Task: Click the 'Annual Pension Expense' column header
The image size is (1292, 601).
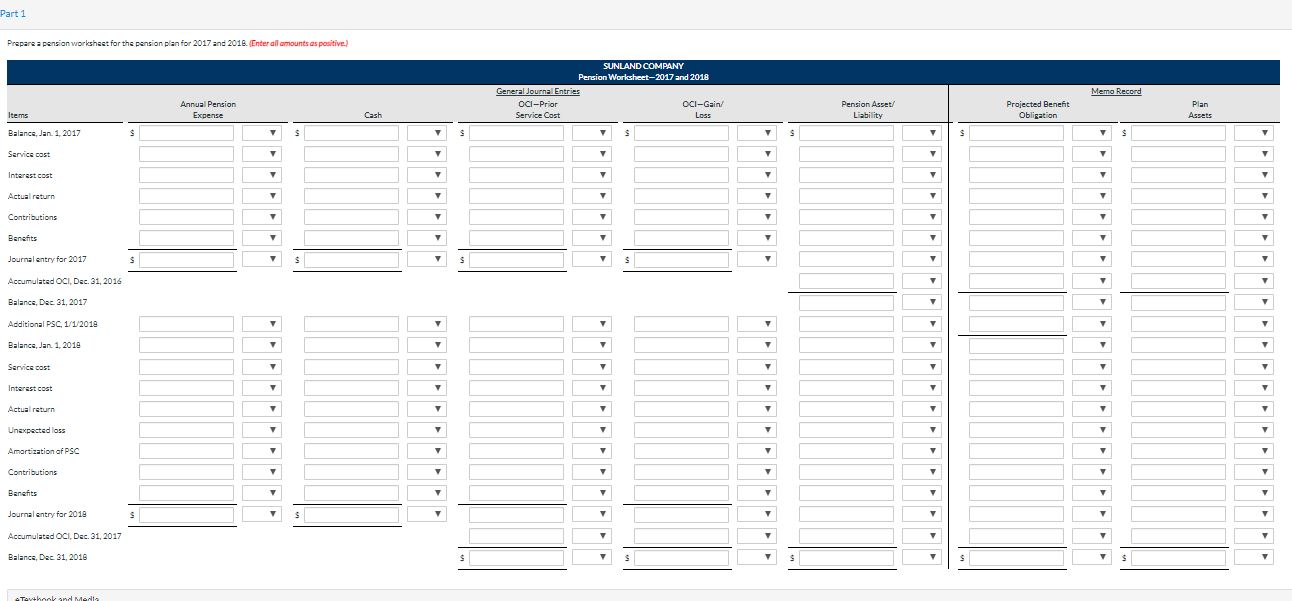Action: click(208, 109)
